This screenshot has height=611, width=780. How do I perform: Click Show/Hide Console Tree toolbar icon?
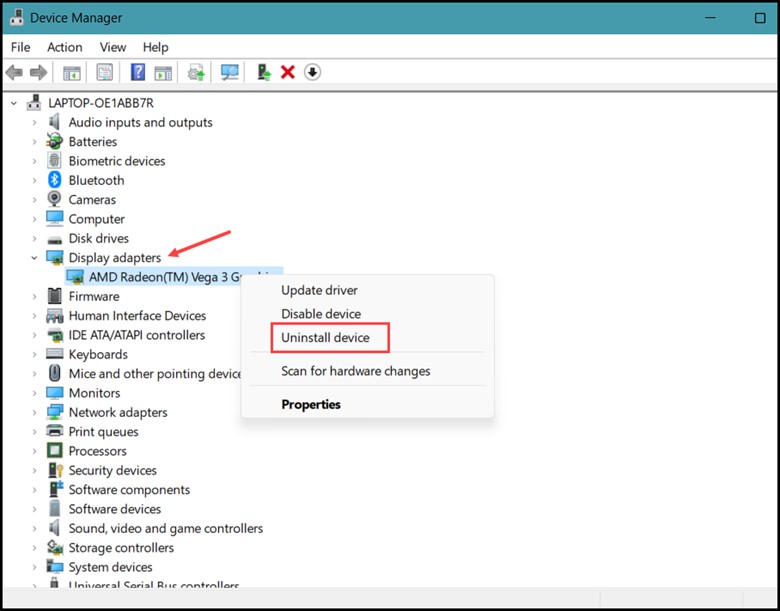click(x=72, y=73)
